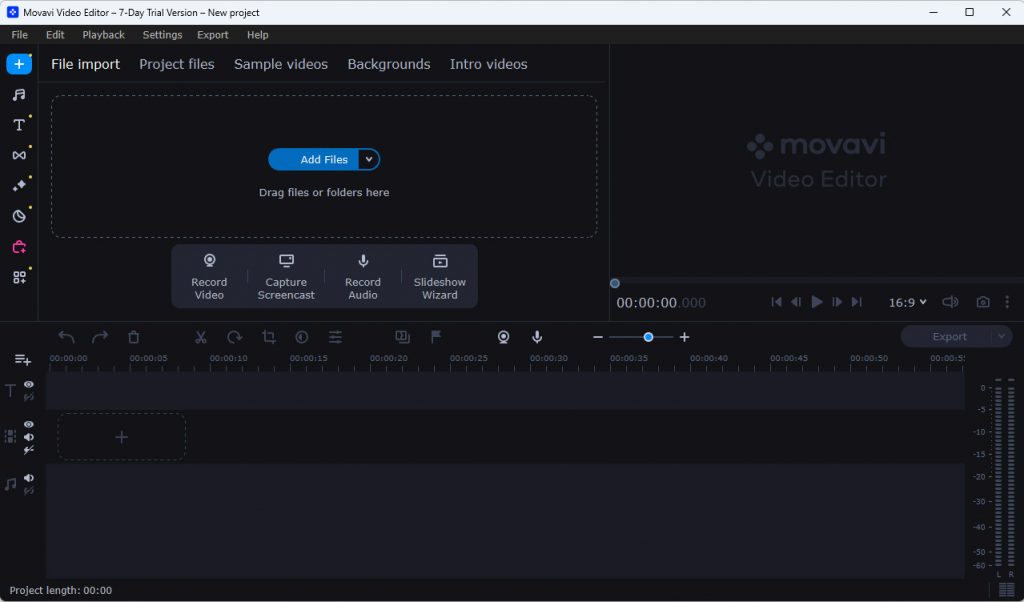Click the plus placeholder on video track
Screen dimensions: 1024x602
(x=121, y=437)
